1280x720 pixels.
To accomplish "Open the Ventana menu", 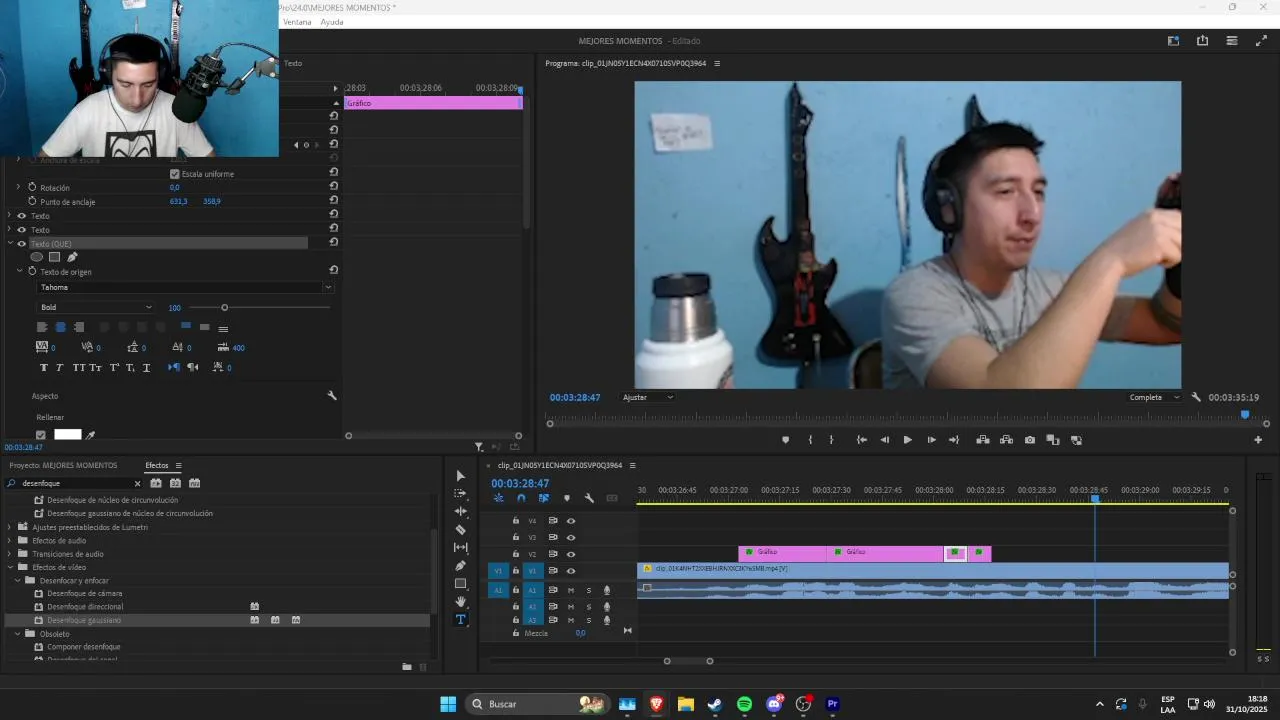I will [297, 22].
